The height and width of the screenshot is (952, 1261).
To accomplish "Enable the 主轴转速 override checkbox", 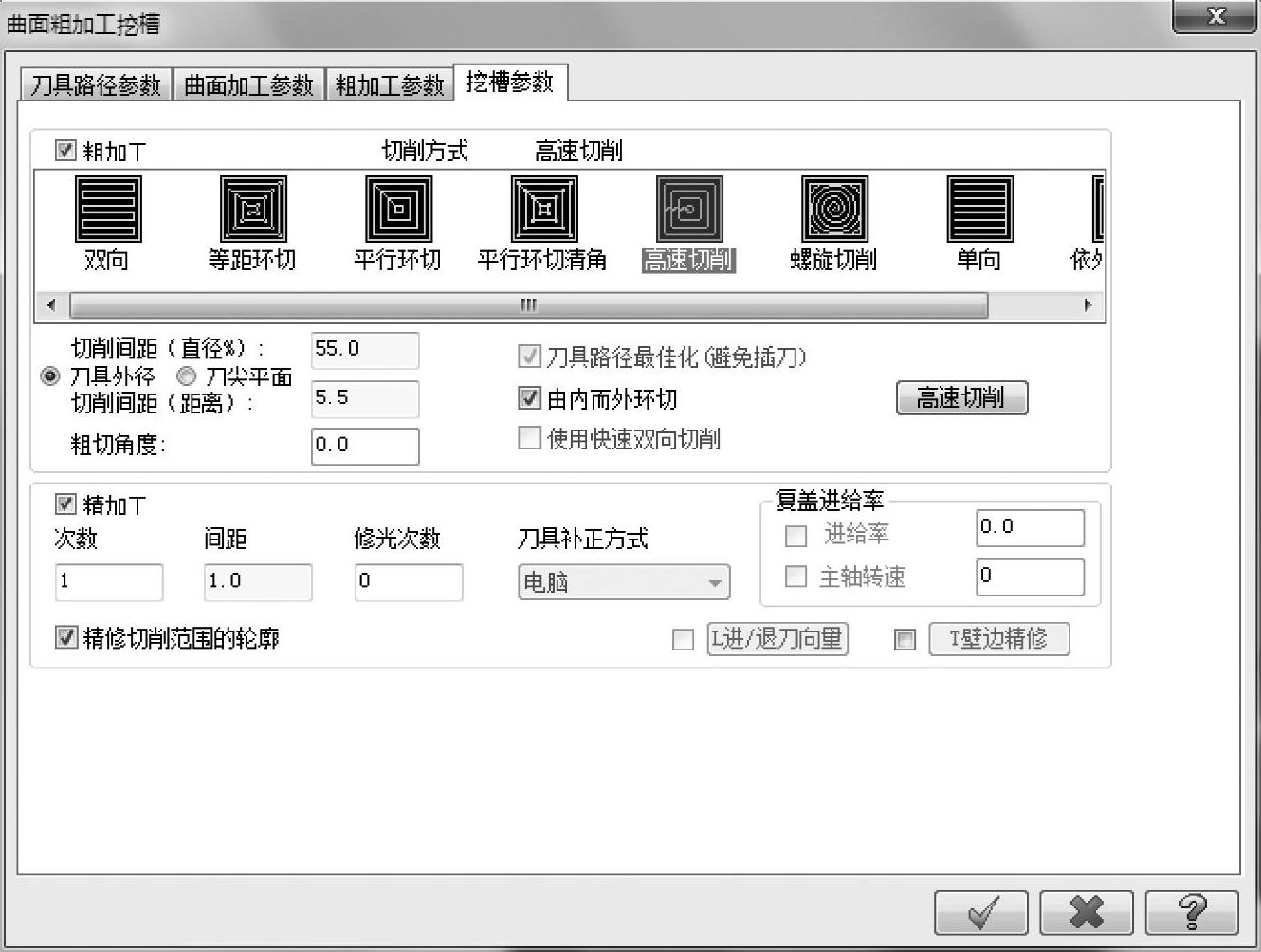I will (796, 577).
